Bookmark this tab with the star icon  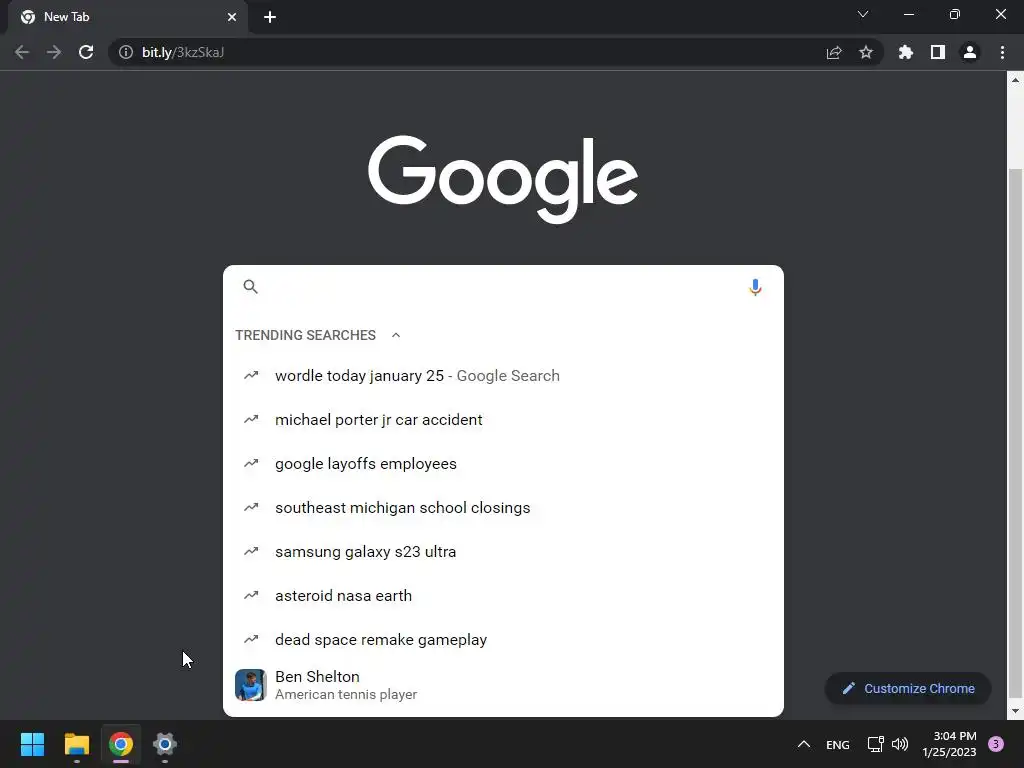(866, 52)
